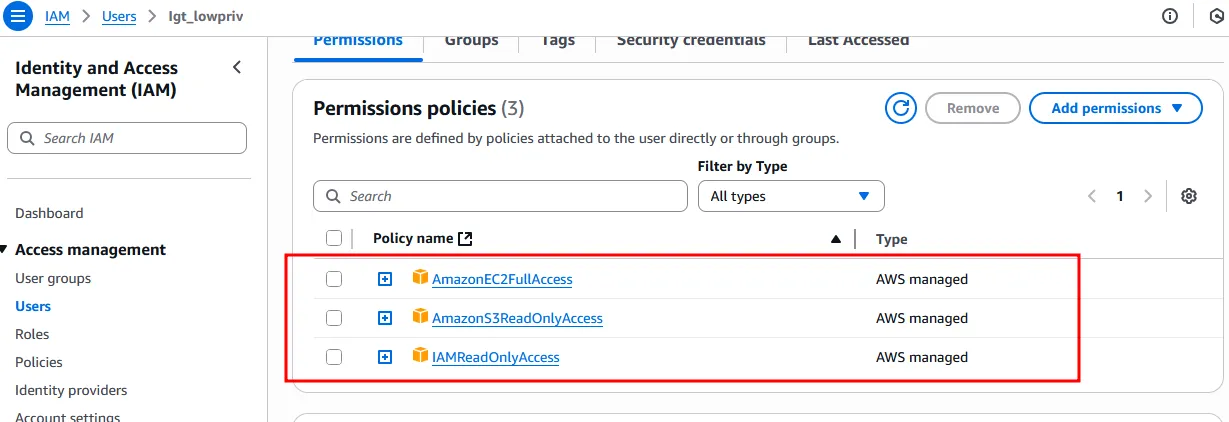Click the IAM breadcrumb link
The height and width of the screenshot is (422, 1229).
pyautogui.click(x=57, y=17)
